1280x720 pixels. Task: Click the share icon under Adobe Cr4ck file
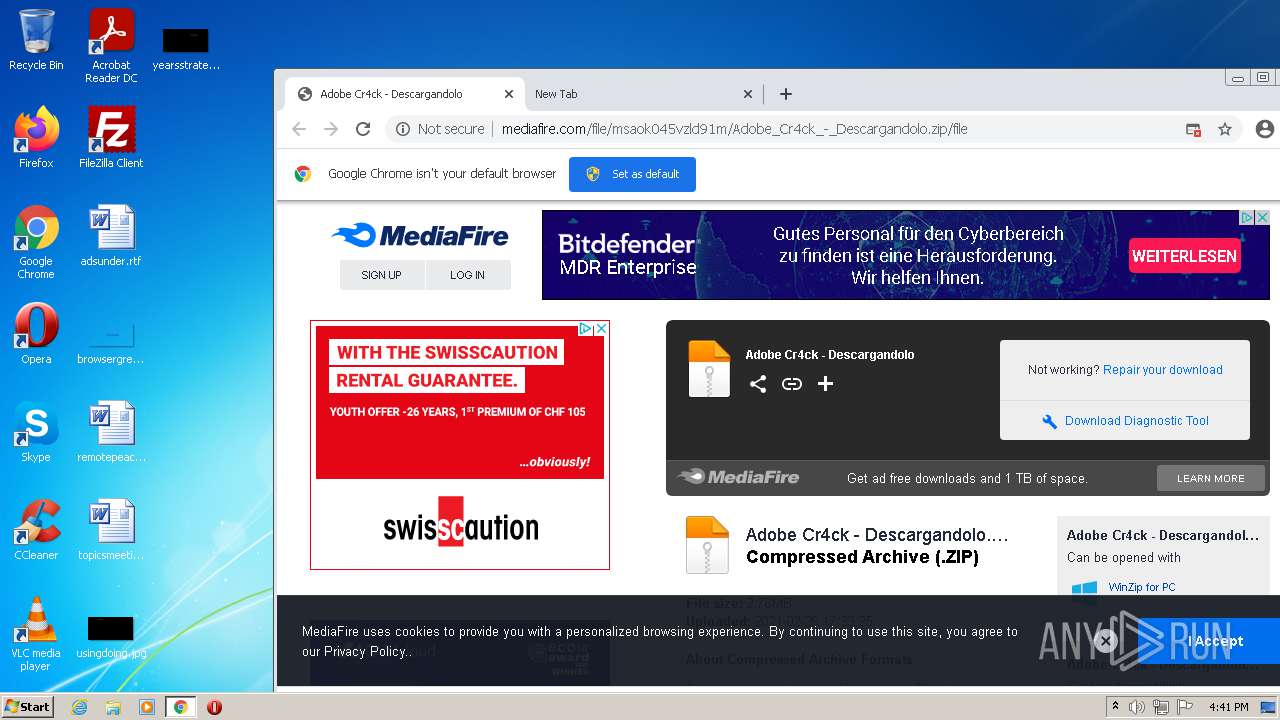pos(758,384)
